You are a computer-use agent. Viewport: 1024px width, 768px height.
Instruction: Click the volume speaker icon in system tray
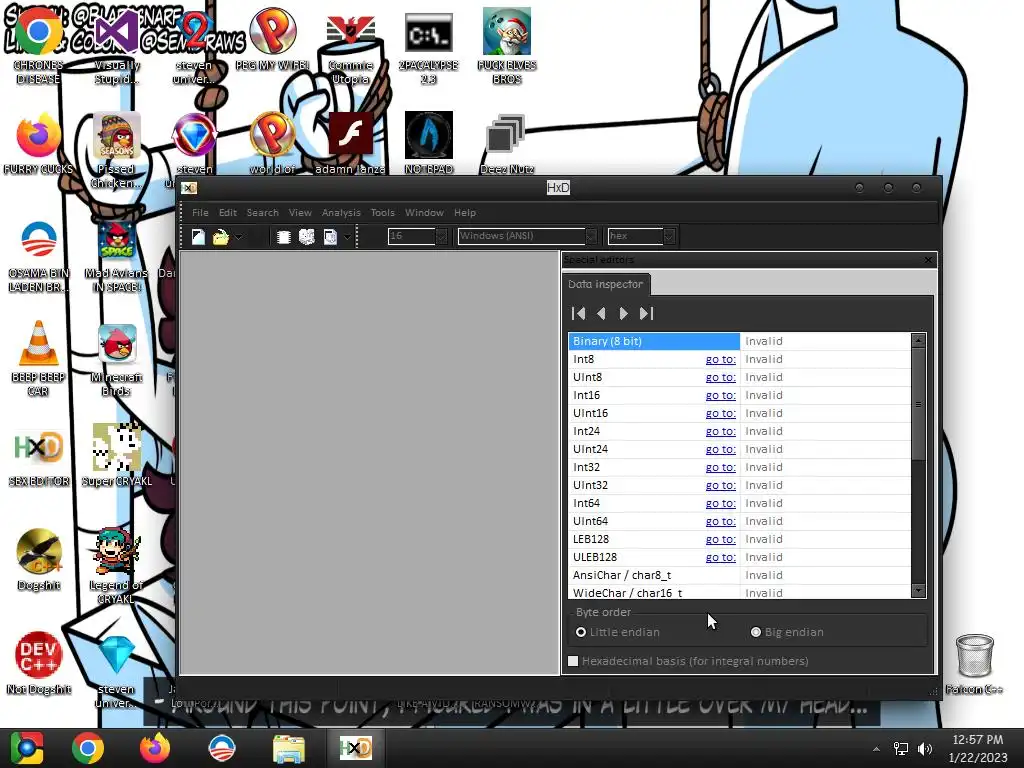[x=925, y=748]
